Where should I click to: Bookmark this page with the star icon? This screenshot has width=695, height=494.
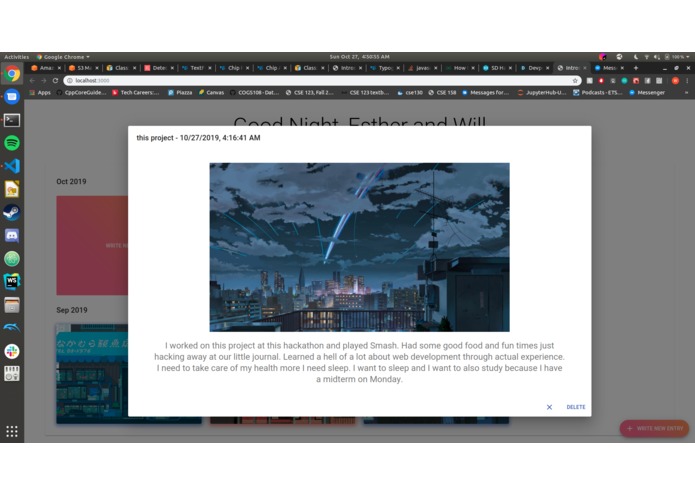[x=575, y=81]
